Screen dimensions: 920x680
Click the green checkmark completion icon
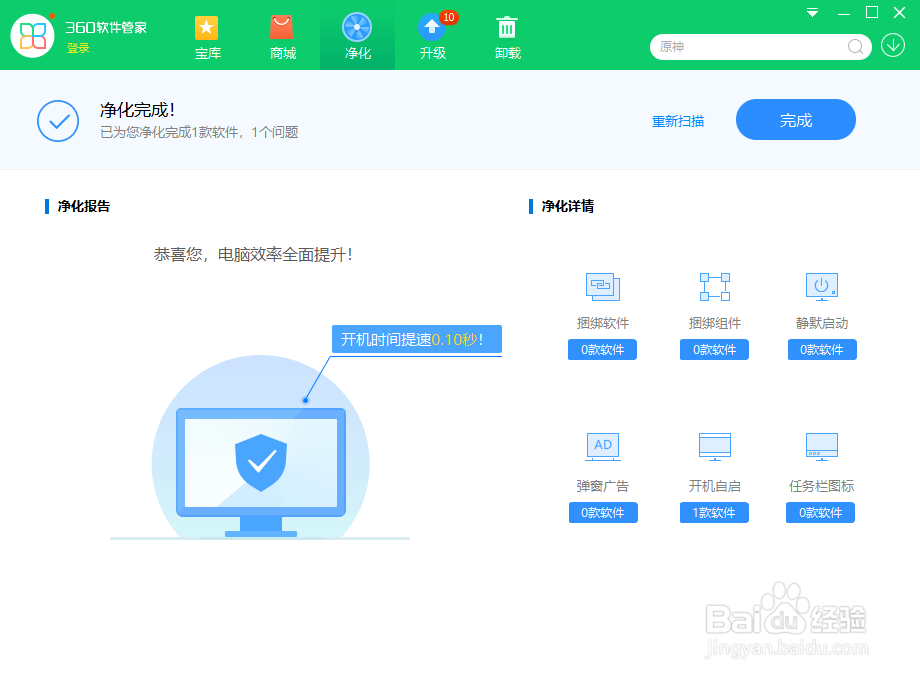58,121
